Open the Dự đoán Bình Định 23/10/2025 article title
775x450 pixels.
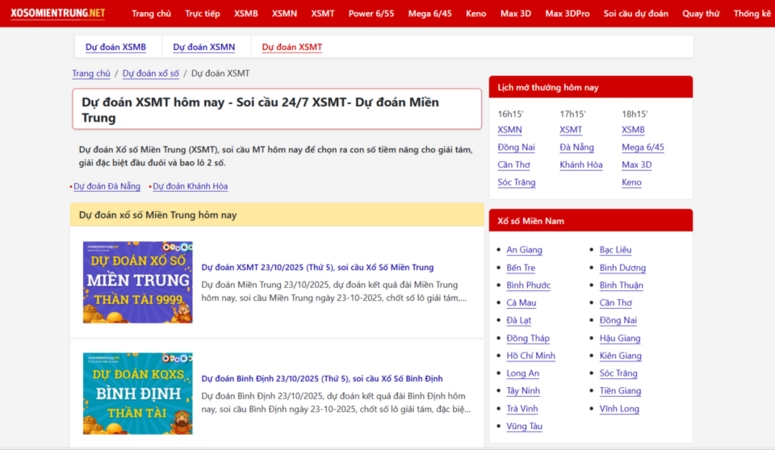tap(322, 379)
